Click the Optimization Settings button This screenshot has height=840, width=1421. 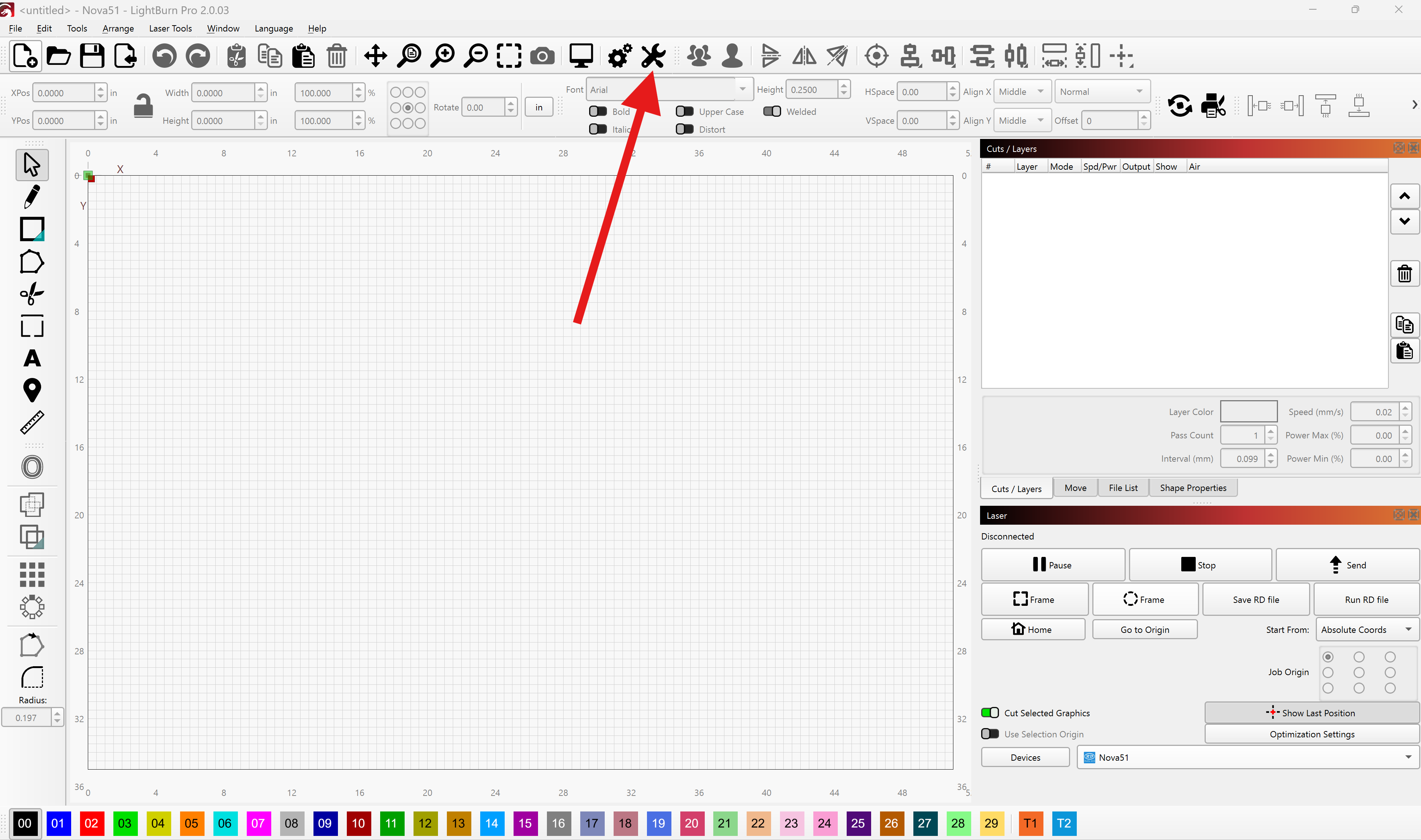click(x=1311, y=734)
